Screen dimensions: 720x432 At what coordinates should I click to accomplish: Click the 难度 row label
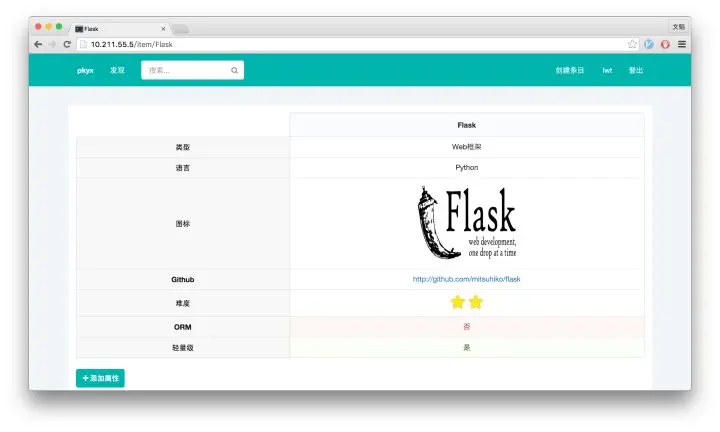[x=183, y=303]
